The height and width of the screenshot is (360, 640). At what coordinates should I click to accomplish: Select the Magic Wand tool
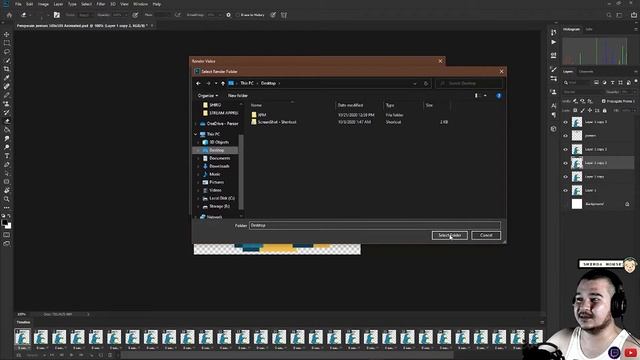pos(7,60)
